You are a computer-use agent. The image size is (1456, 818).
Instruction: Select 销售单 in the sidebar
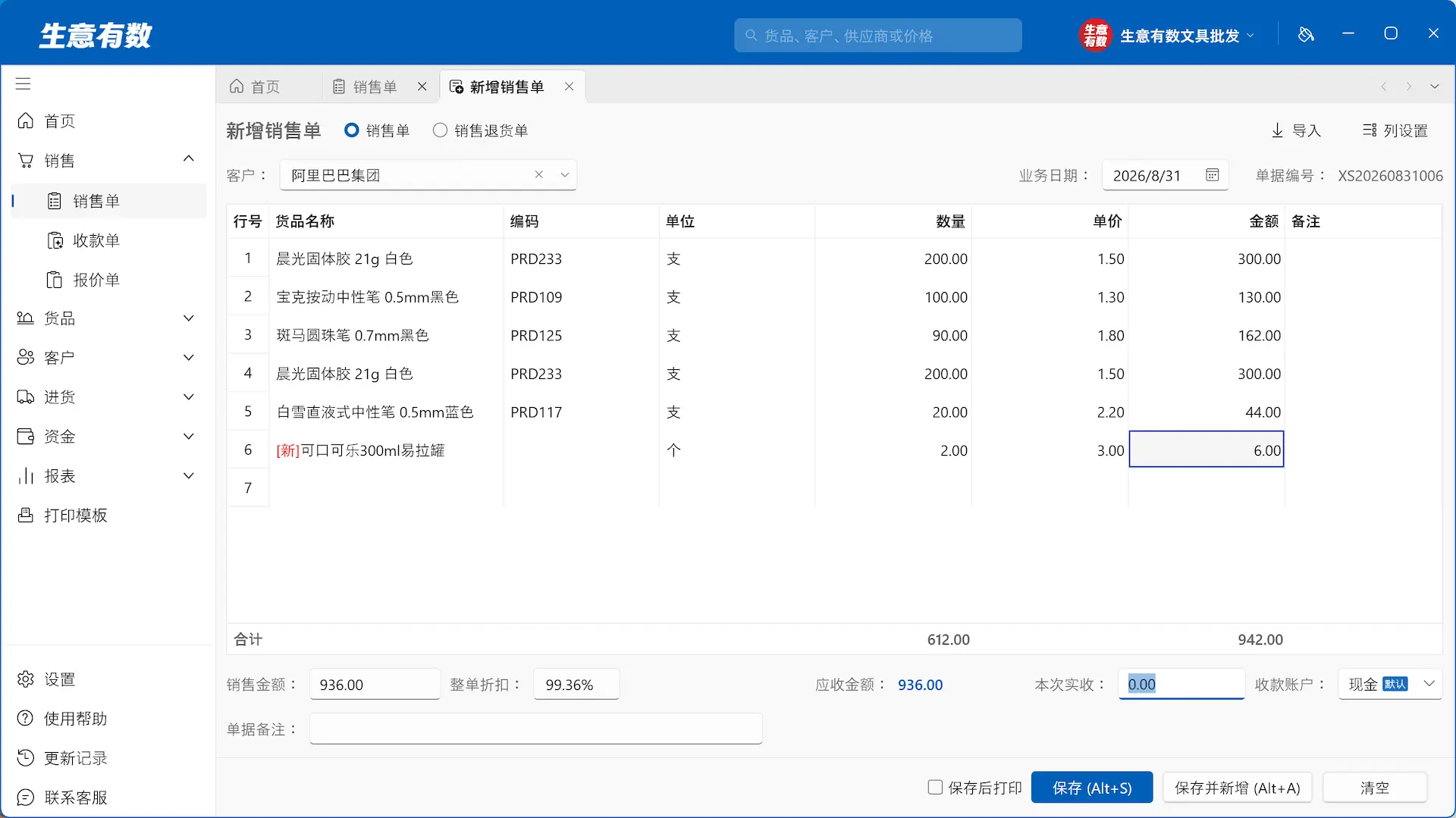[x=108, y=201]
